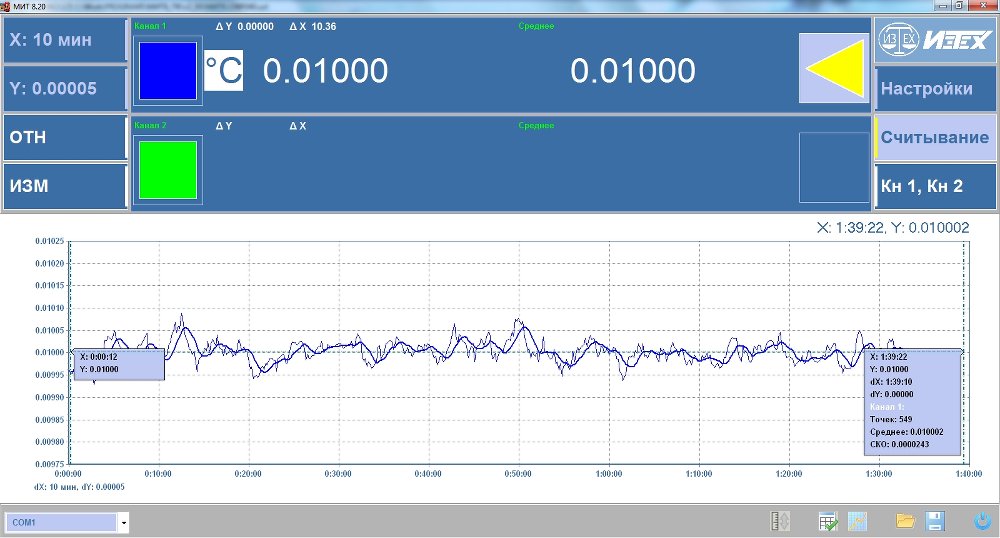Open the table view with green checkmark

point(827,521)
